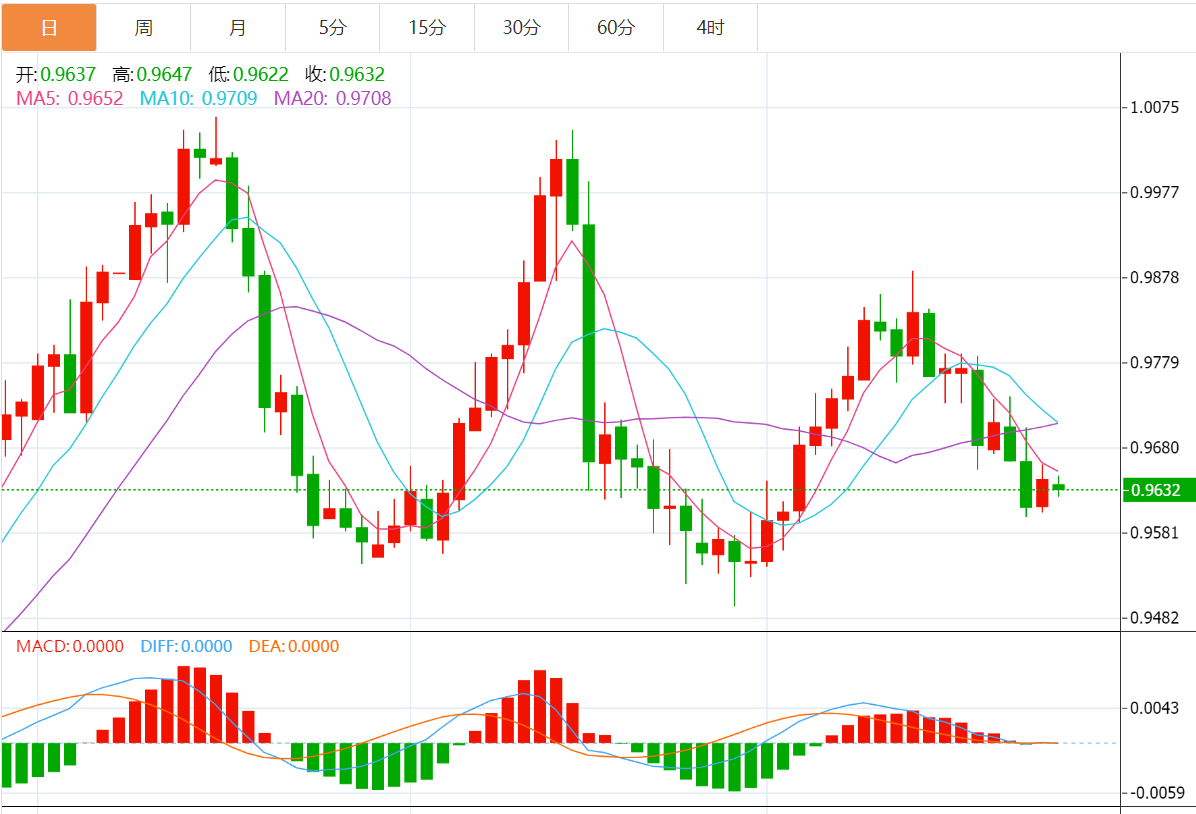Click the 0.9779 price axis label
Screen dimensions: 1196x814
click(x=1154, y=362)
